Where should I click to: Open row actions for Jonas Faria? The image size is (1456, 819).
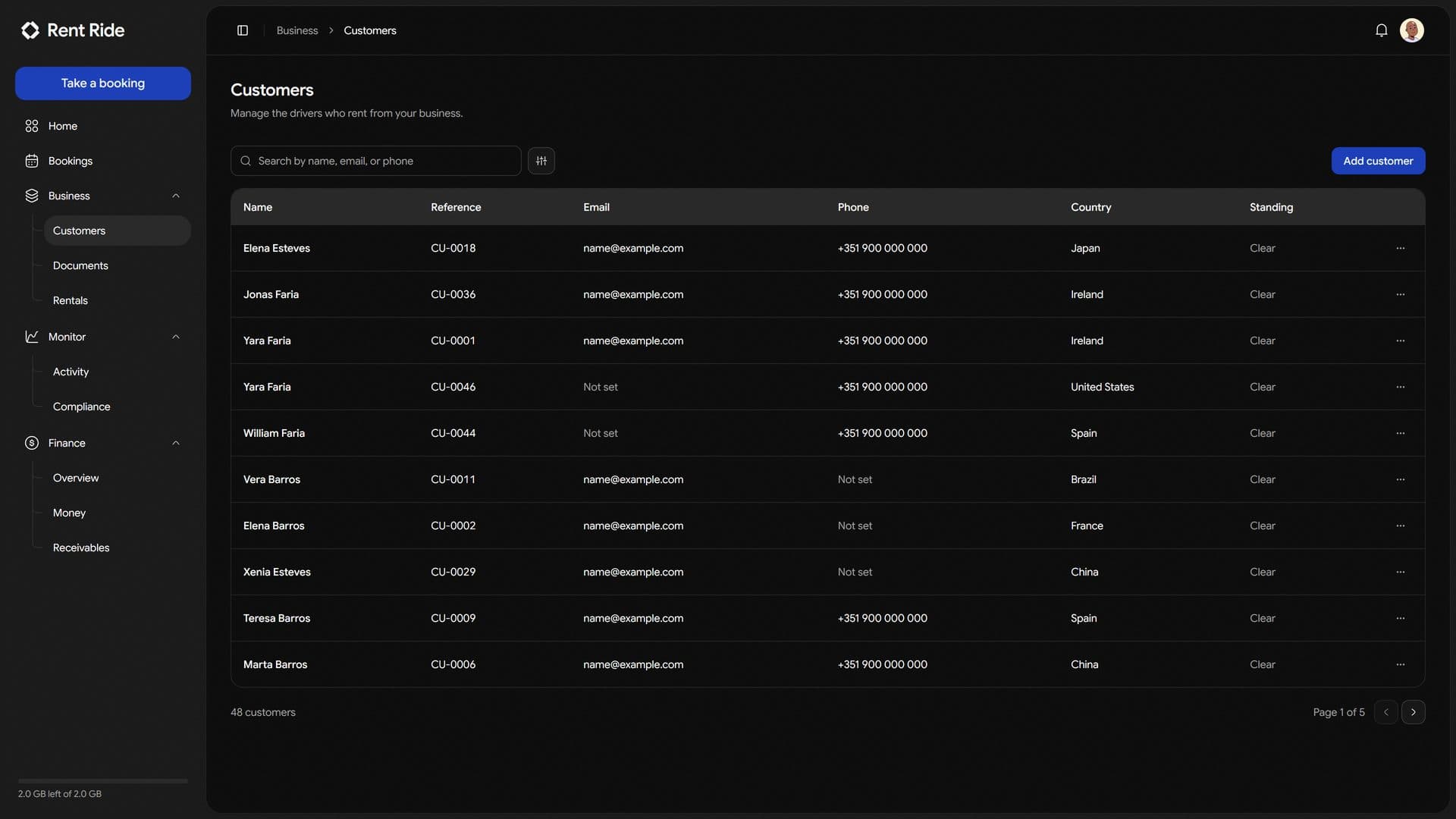(x=1401, y=294)
